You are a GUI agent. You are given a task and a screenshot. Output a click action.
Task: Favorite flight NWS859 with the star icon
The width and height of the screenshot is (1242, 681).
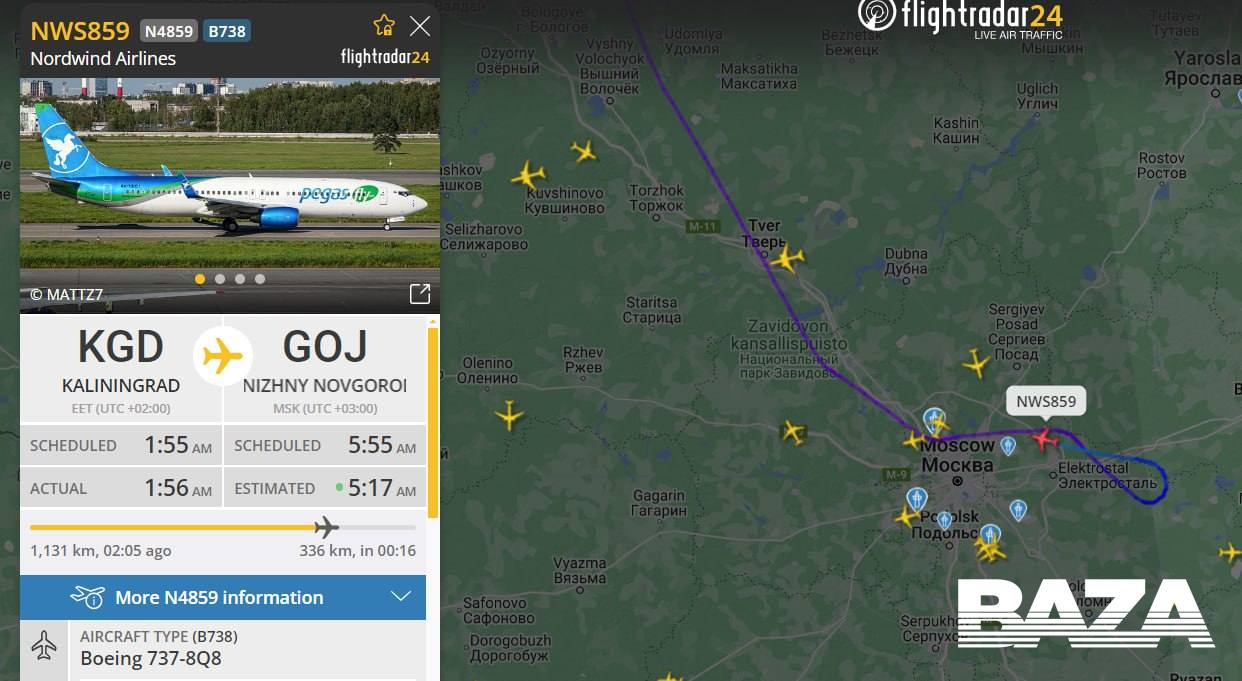click(384, 26)
